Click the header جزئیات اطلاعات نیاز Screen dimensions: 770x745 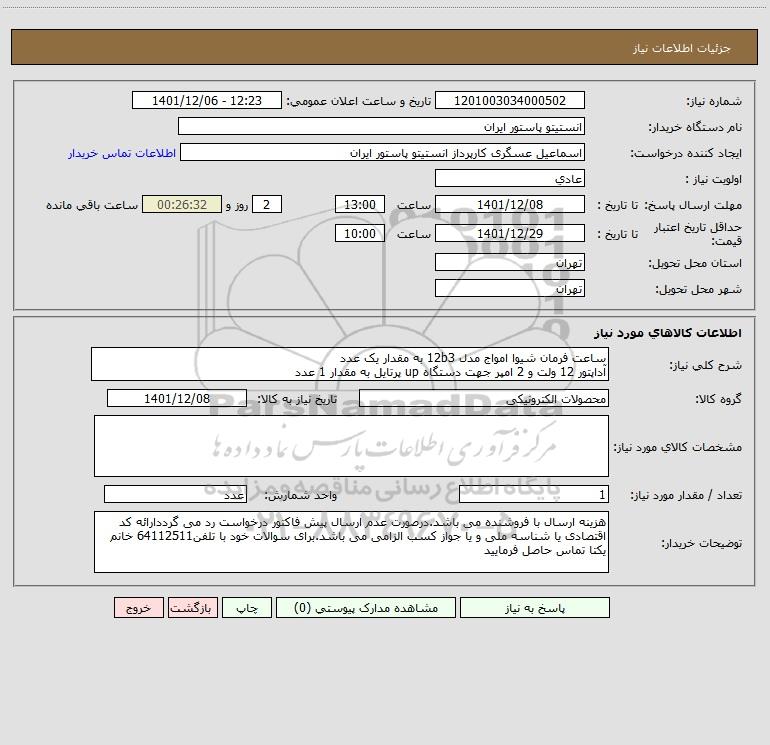[682, 48]
